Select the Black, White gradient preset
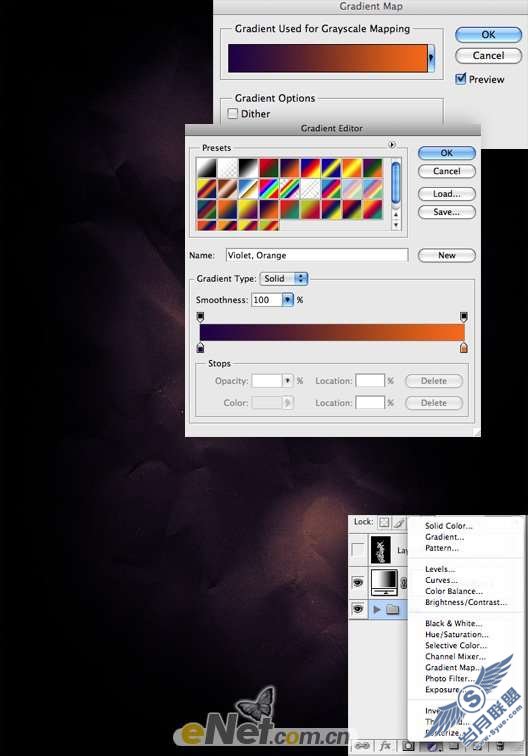This screenshot has width=528, height=756. [248, 168]
